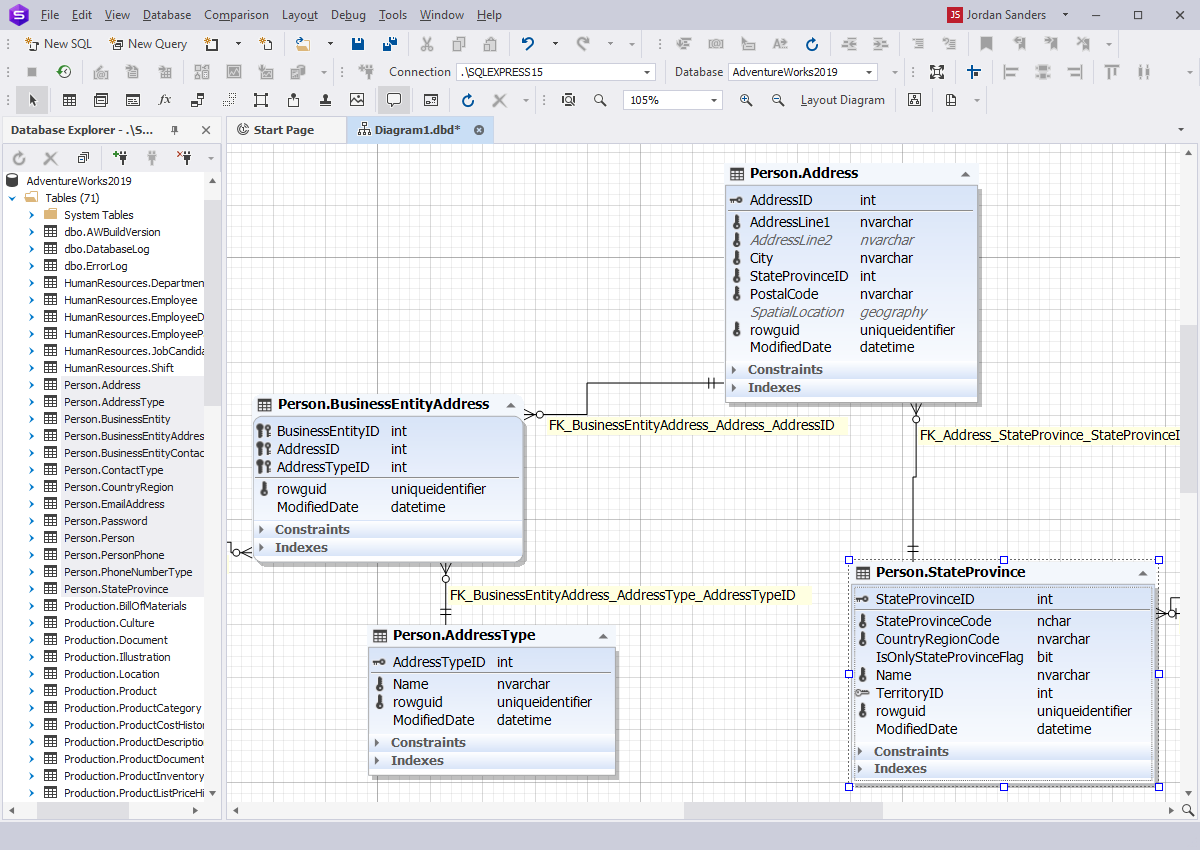The height and width of the screenshot is (850, 1200).
Task: Pin the Database Explorer panel
Action: click(x=175, y=130)
